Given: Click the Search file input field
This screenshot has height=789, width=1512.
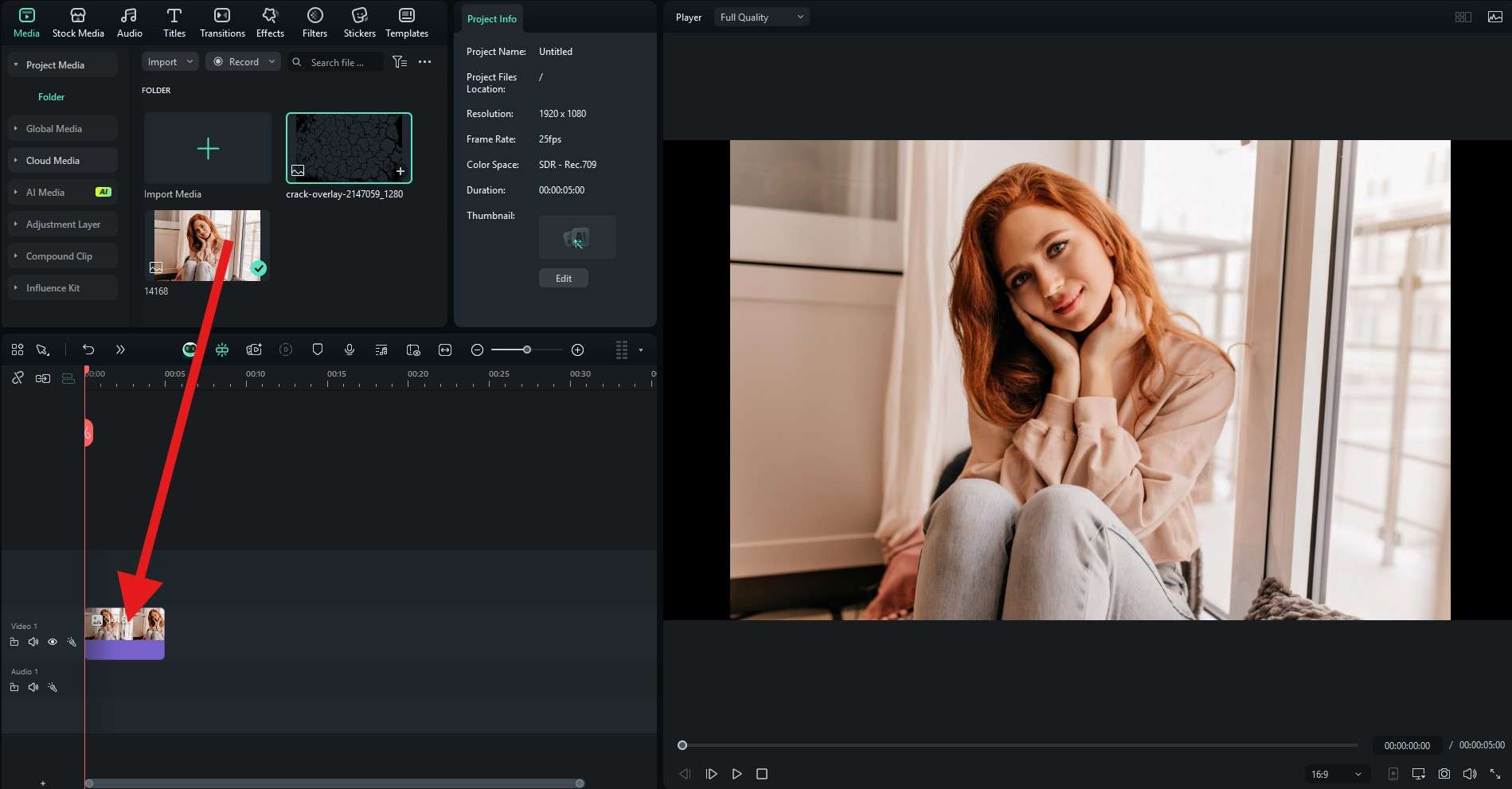Looking at the screenshot, I should click(337, 62).
